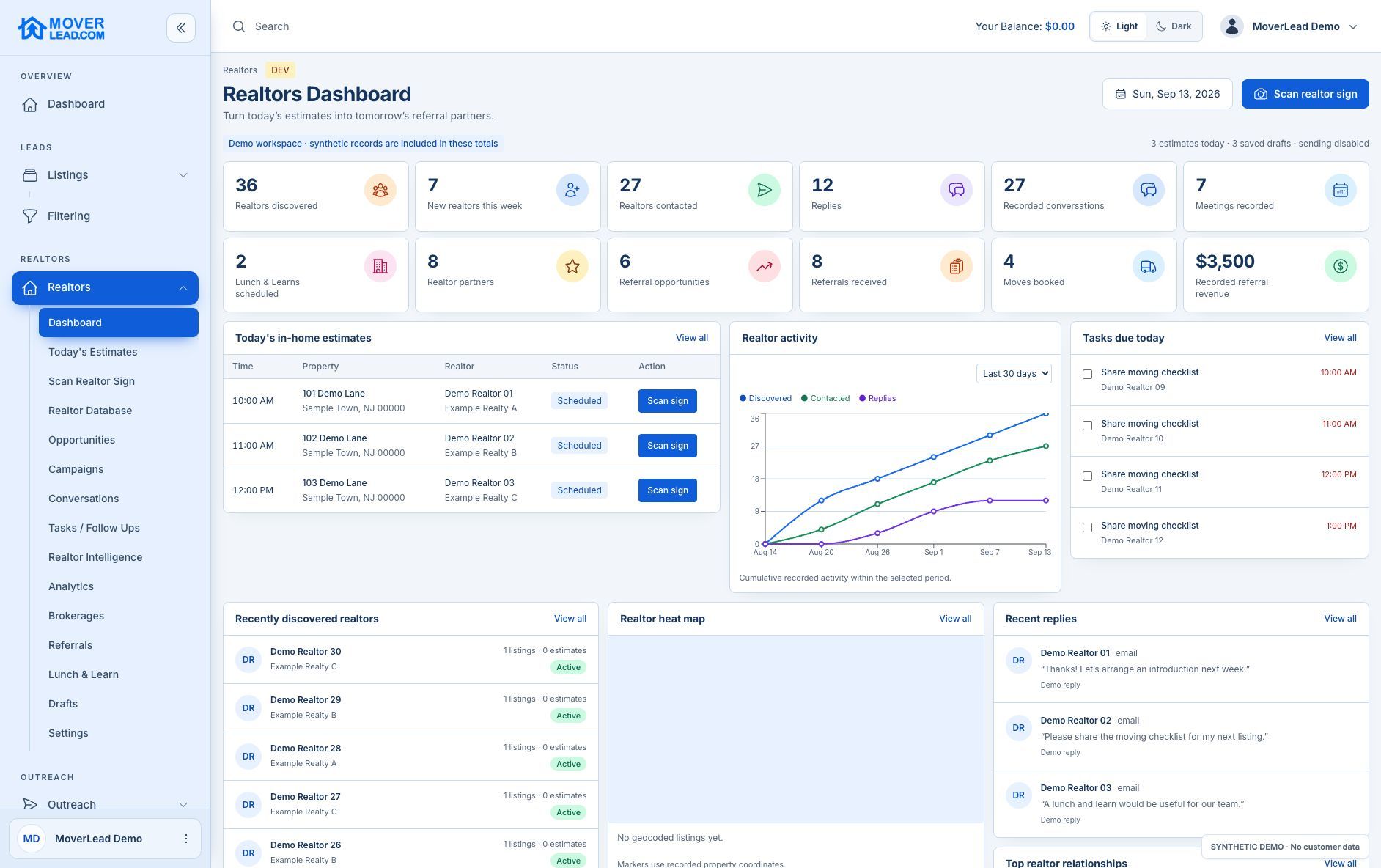1381x868 pixels.
Task: Click the Recorded referral revenue dollar icon
Action: [x=1341, y=266]
